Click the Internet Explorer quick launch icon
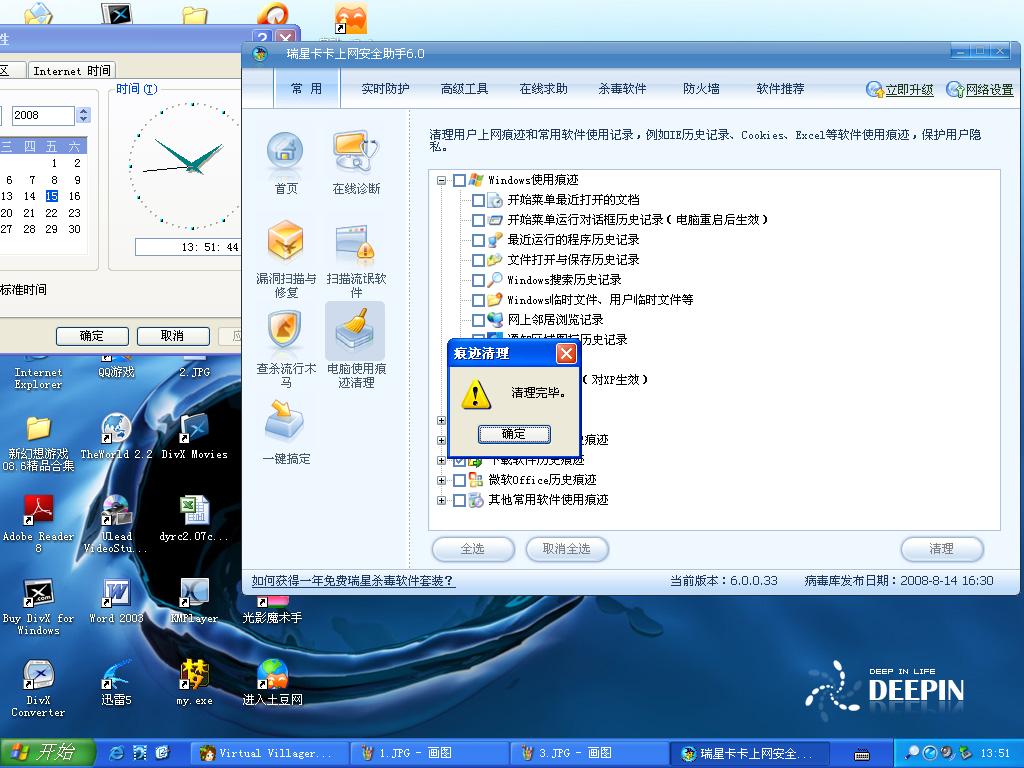The width and height of the screenshot is (1024, 768). (x=117, y=753)
